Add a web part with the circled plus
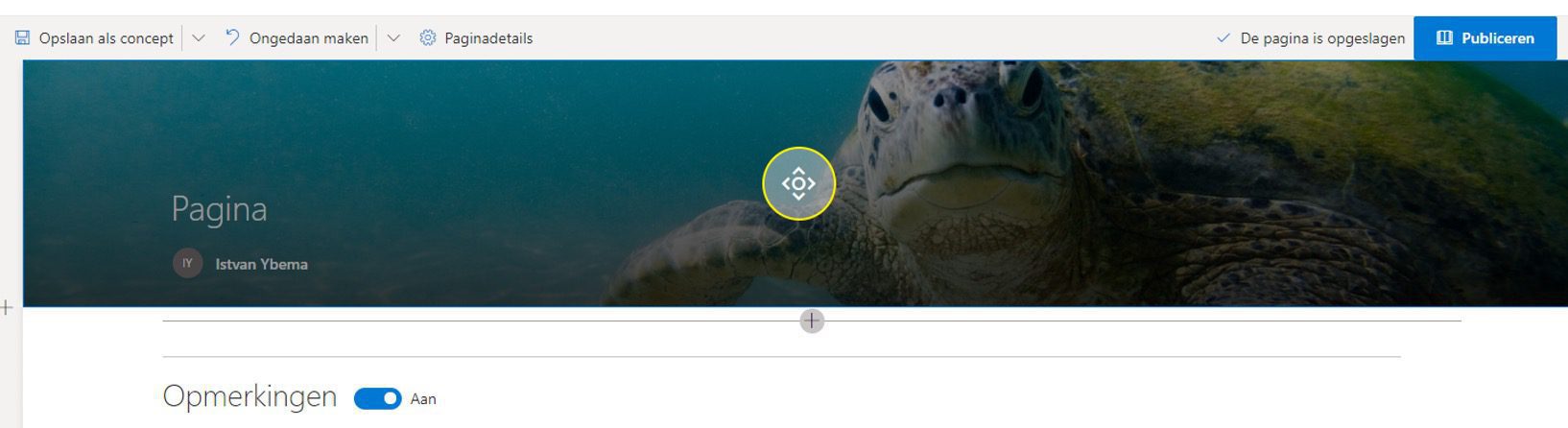The image size is (1568, 428). pos(812,321)
